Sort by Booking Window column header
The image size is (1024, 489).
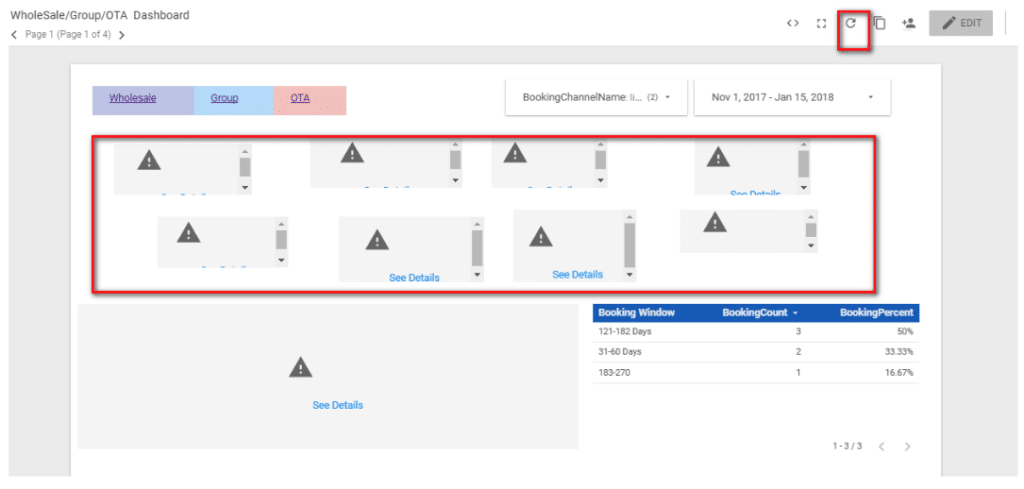[x=636, y=313]
